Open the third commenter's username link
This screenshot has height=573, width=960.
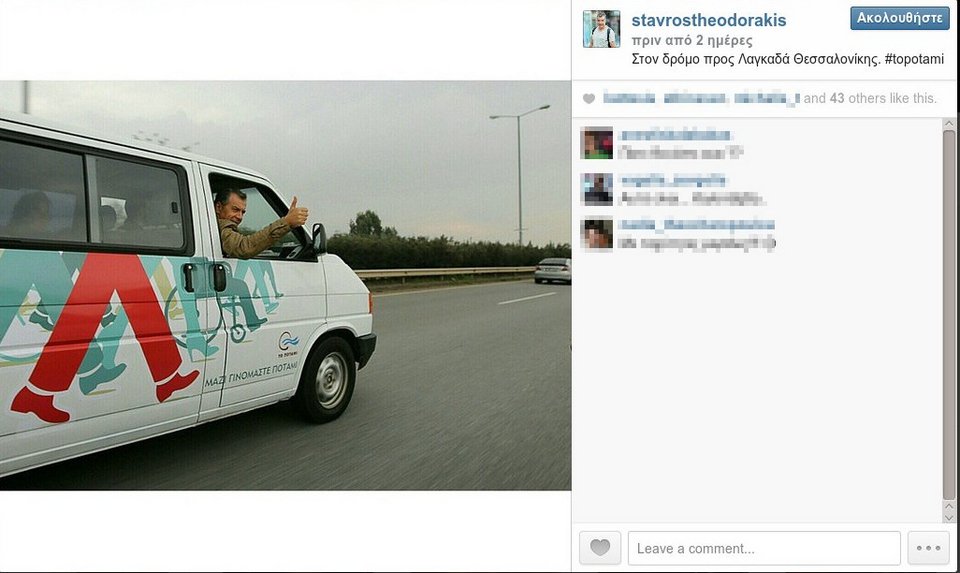[x=696, y=225]
